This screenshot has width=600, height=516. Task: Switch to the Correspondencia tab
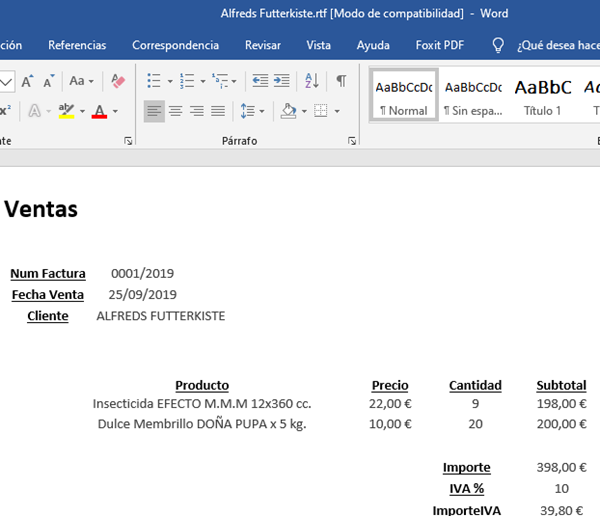175,45
